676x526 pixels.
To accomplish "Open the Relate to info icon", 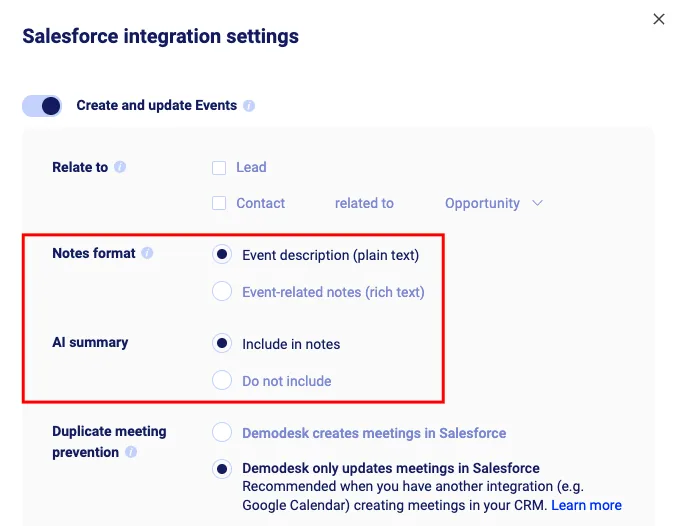I will pos(120,167).
